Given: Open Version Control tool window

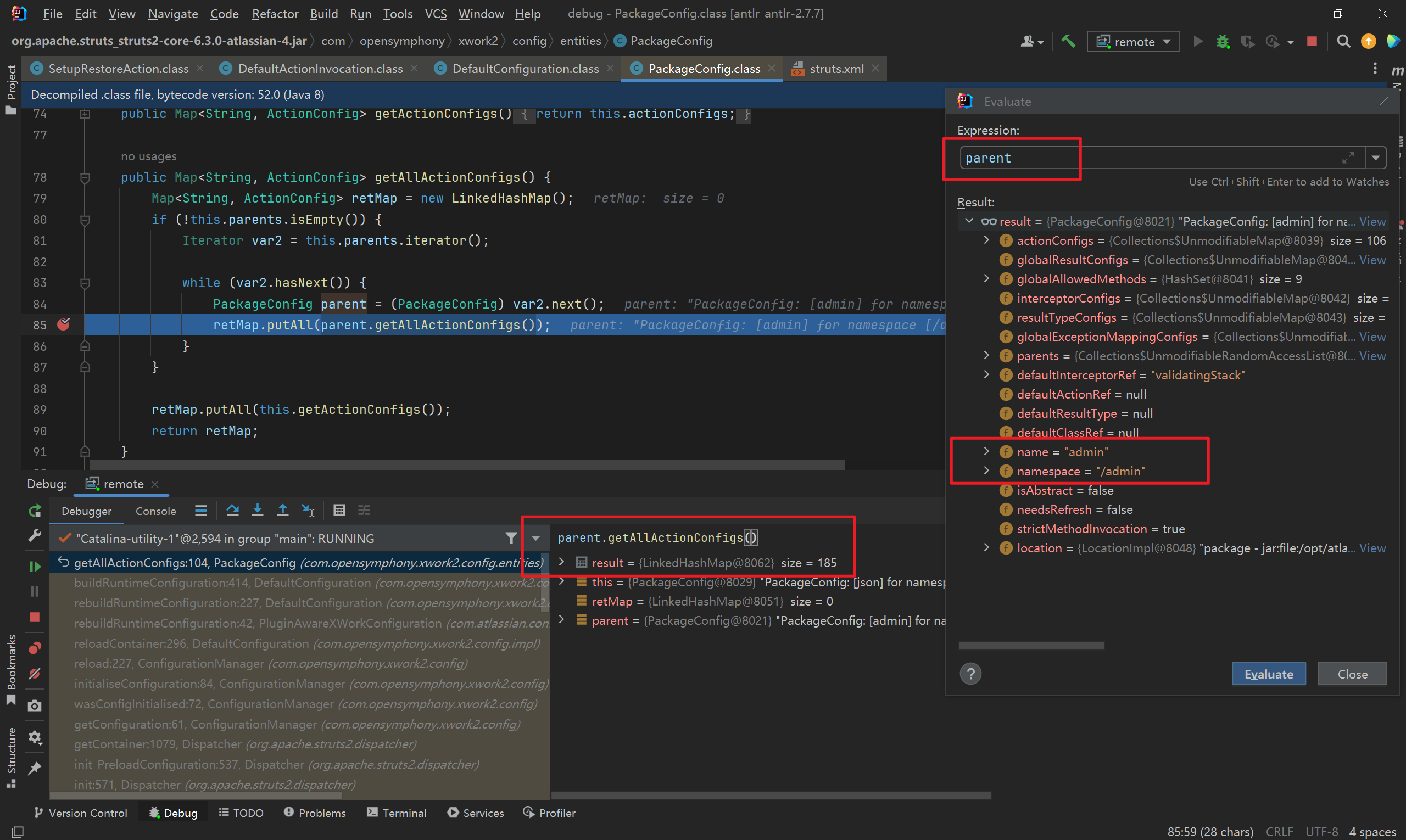Looking at the screenshot, I should click(80, 813).
